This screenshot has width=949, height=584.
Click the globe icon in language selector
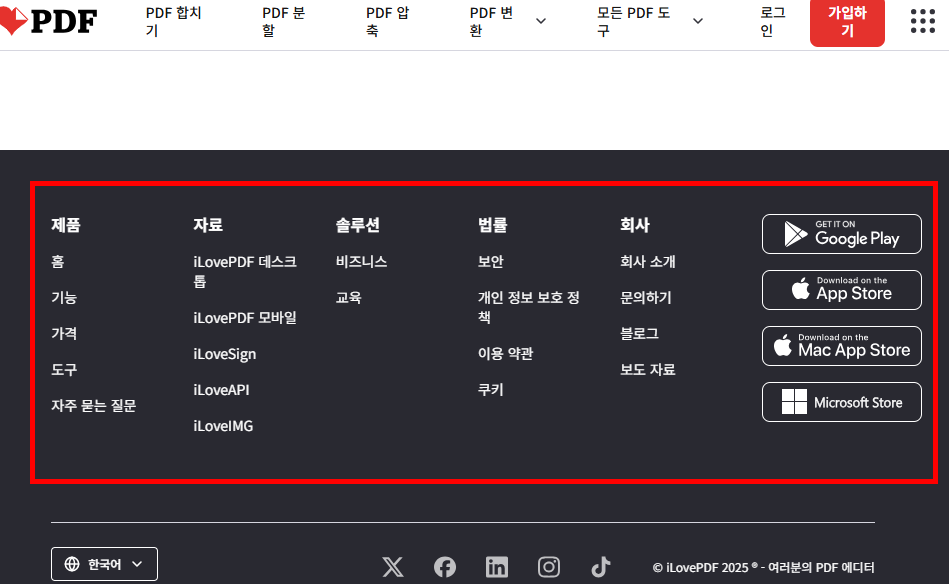pos(73,563)
